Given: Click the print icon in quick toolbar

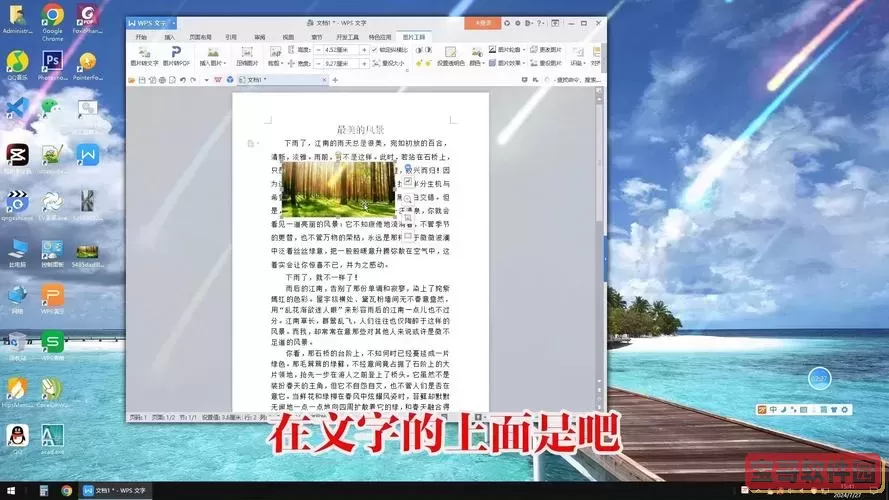Looking at the screenshot, I should (162, 80).
